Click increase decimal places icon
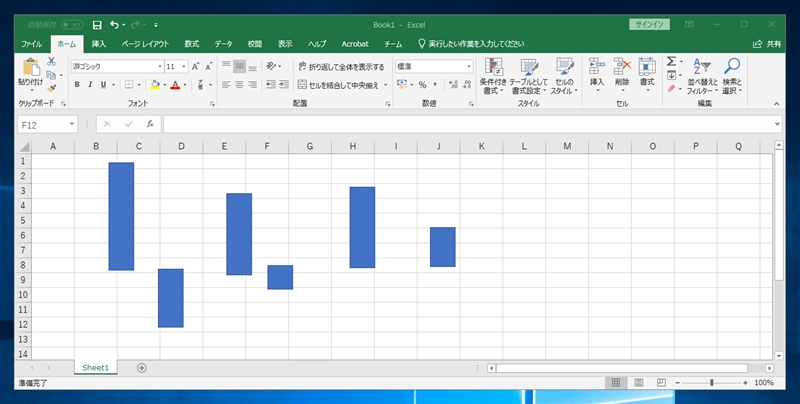Viewport: 800px width, 404px height. (453, 85)
